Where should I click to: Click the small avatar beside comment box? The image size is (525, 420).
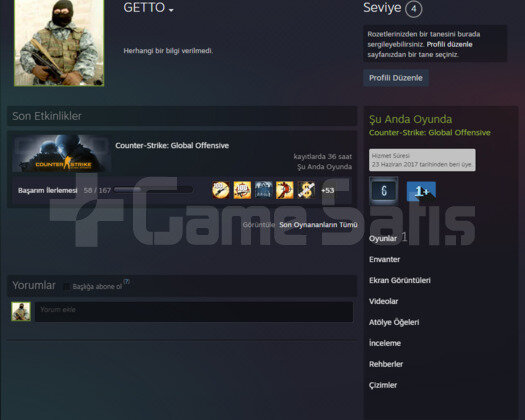(x=21, y=311)
